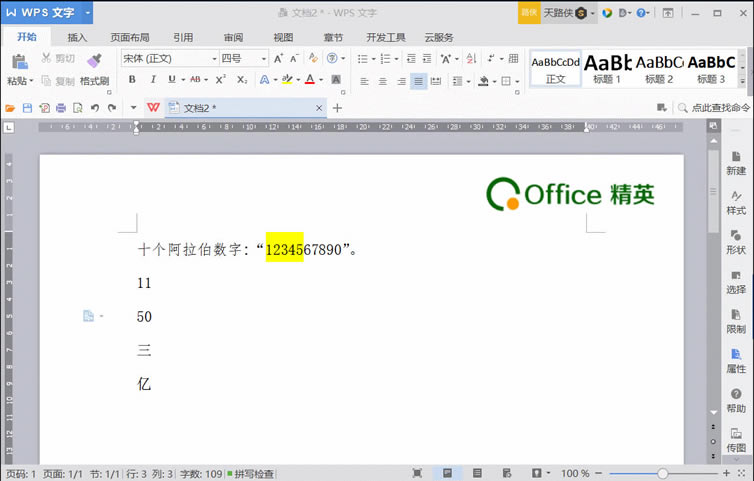
Task: Switch to the 视图 tab
Action: tap(283, 38)
